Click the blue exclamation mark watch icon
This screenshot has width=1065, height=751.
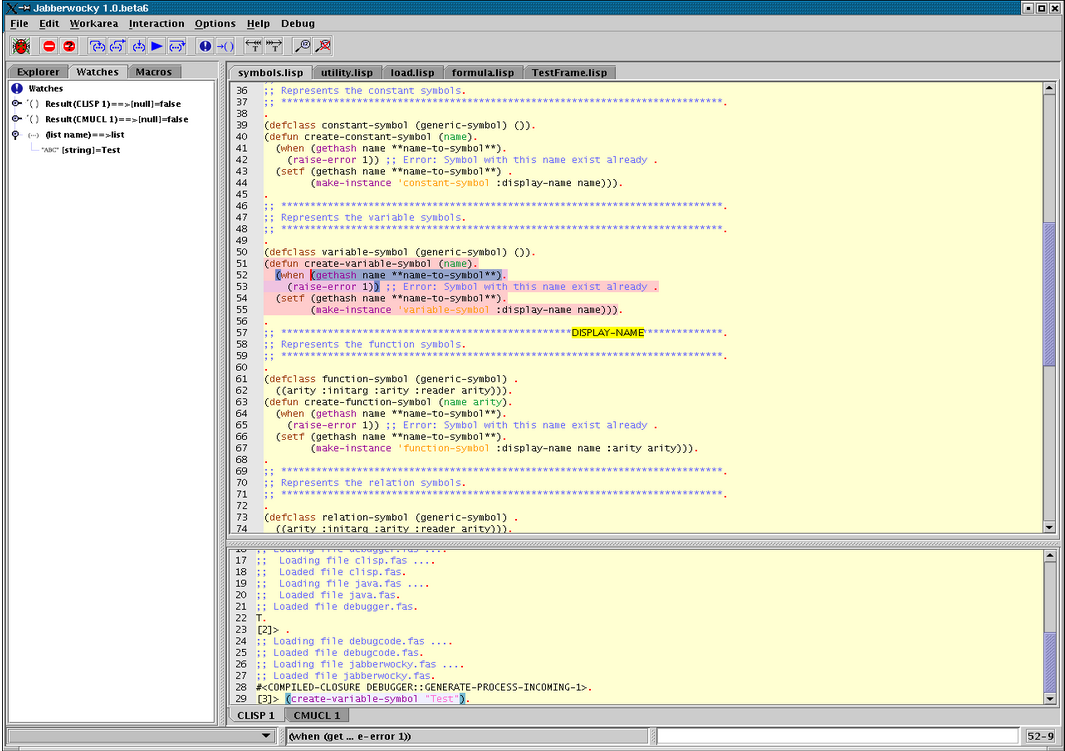click(205, 46)
